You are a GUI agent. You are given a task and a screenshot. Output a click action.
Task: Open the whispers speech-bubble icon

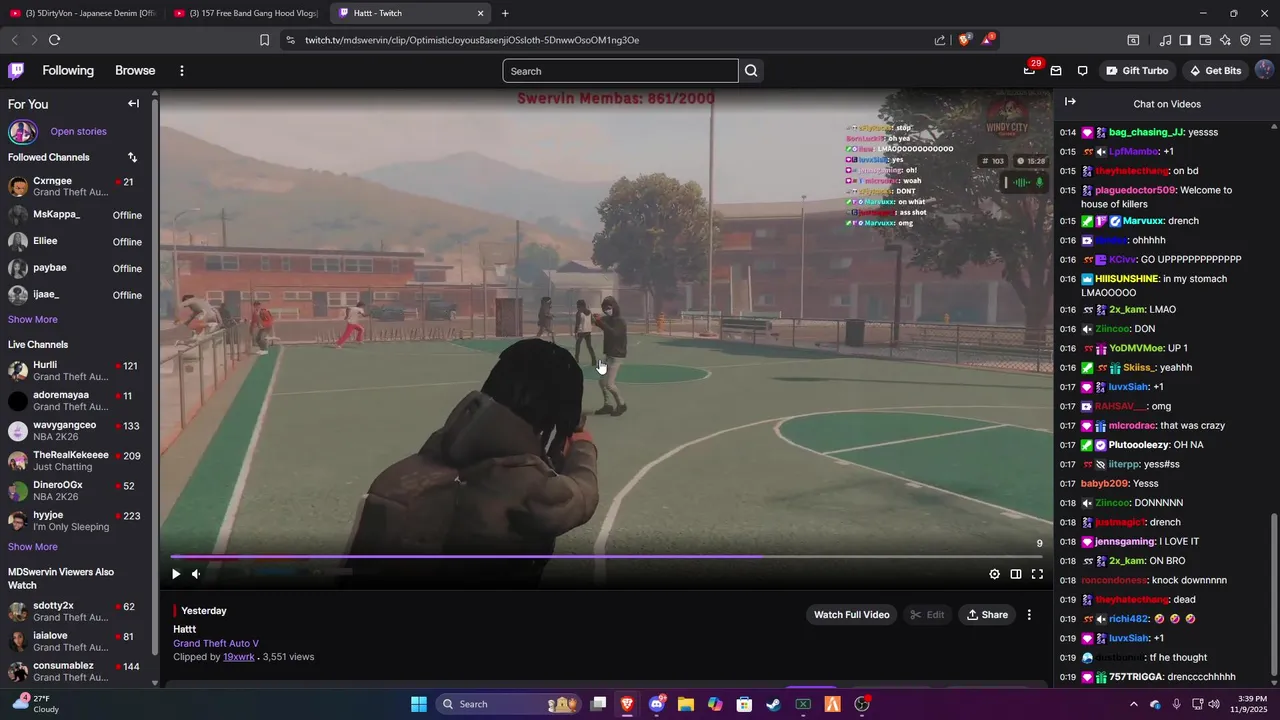click(1082, 71)
